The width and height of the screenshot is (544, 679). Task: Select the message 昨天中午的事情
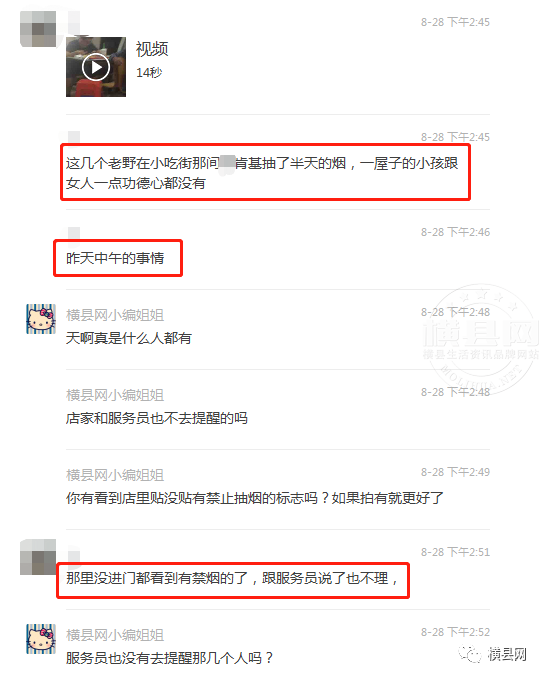point(115,258)
